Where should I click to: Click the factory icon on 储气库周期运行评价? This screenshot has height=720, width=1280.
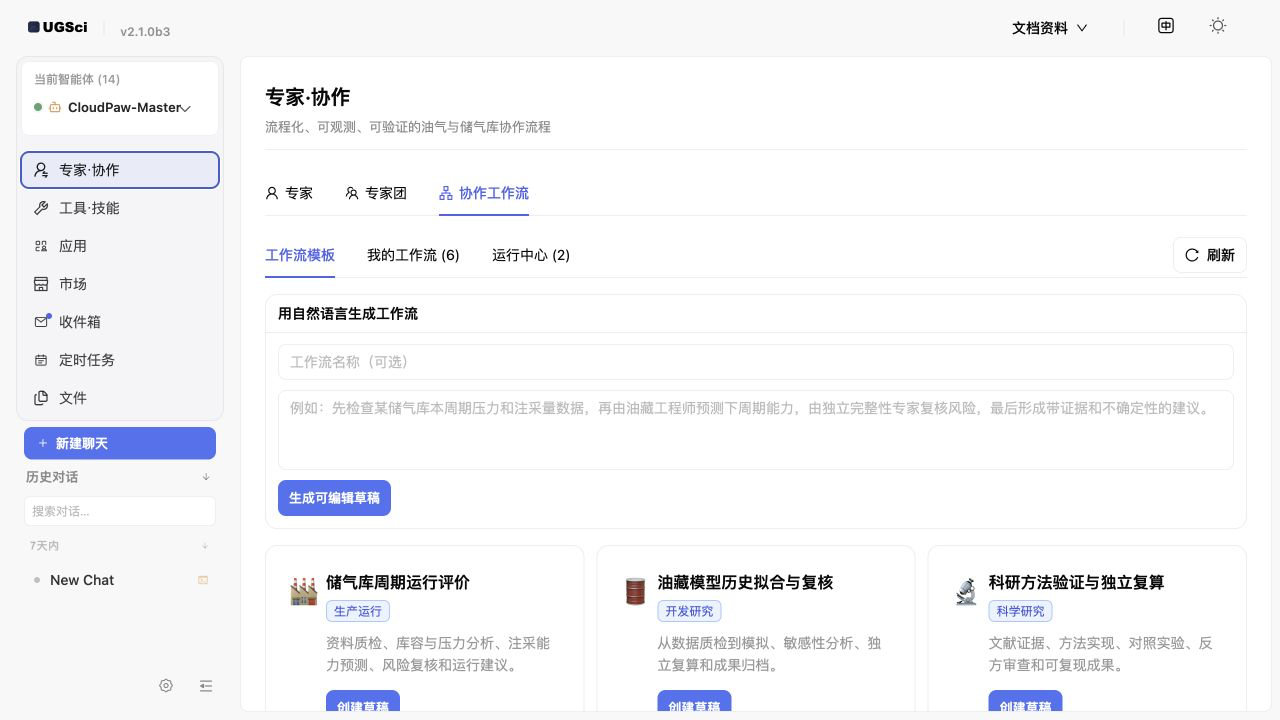[303, 591]
